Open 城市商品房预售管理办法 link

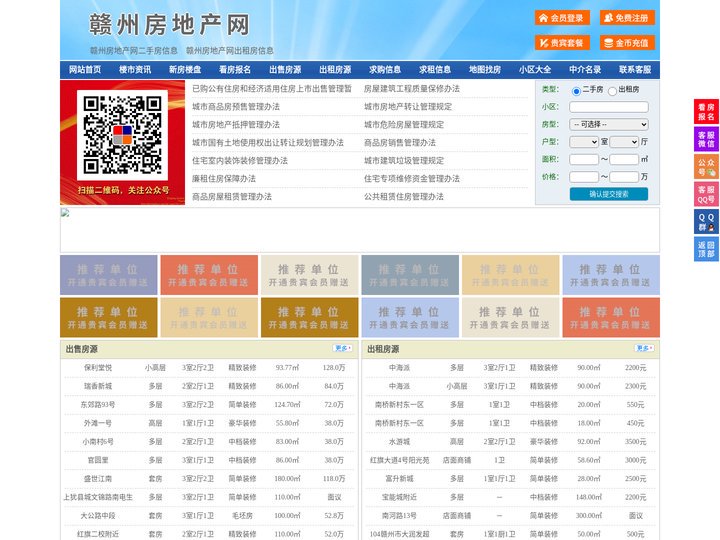[236, 107]
